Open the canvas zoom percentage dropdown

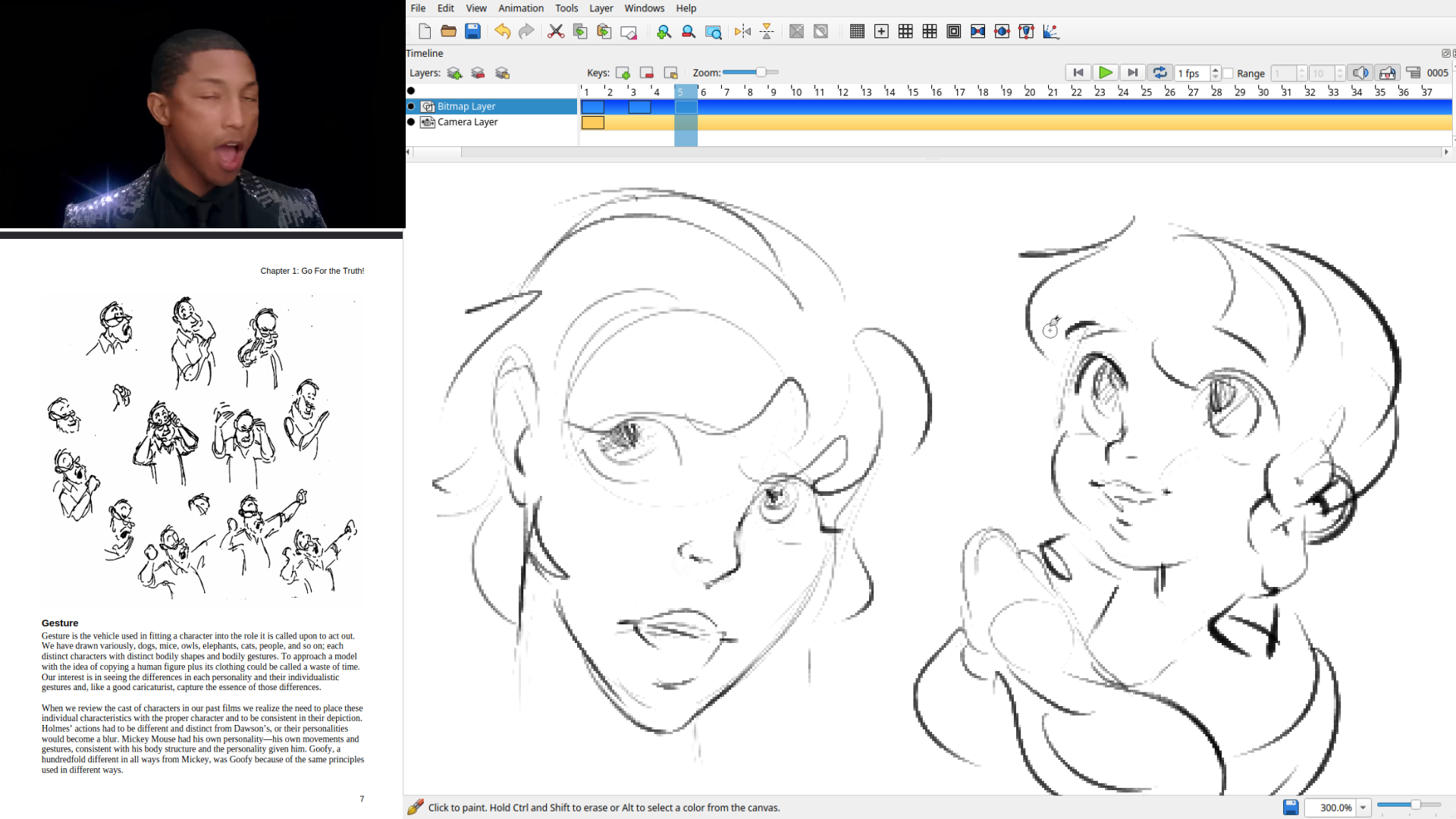pyautogui.click(x=1363, y=808)
